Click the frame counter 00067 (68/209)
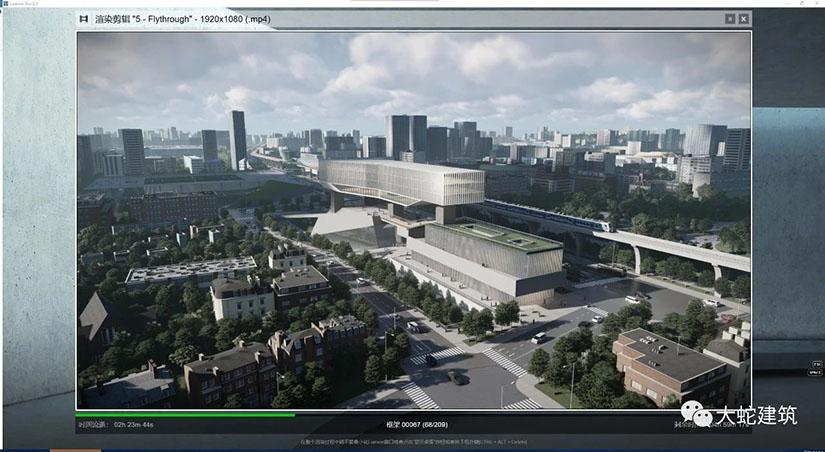This screenshot has width=825, height=452. pos(417,425)
